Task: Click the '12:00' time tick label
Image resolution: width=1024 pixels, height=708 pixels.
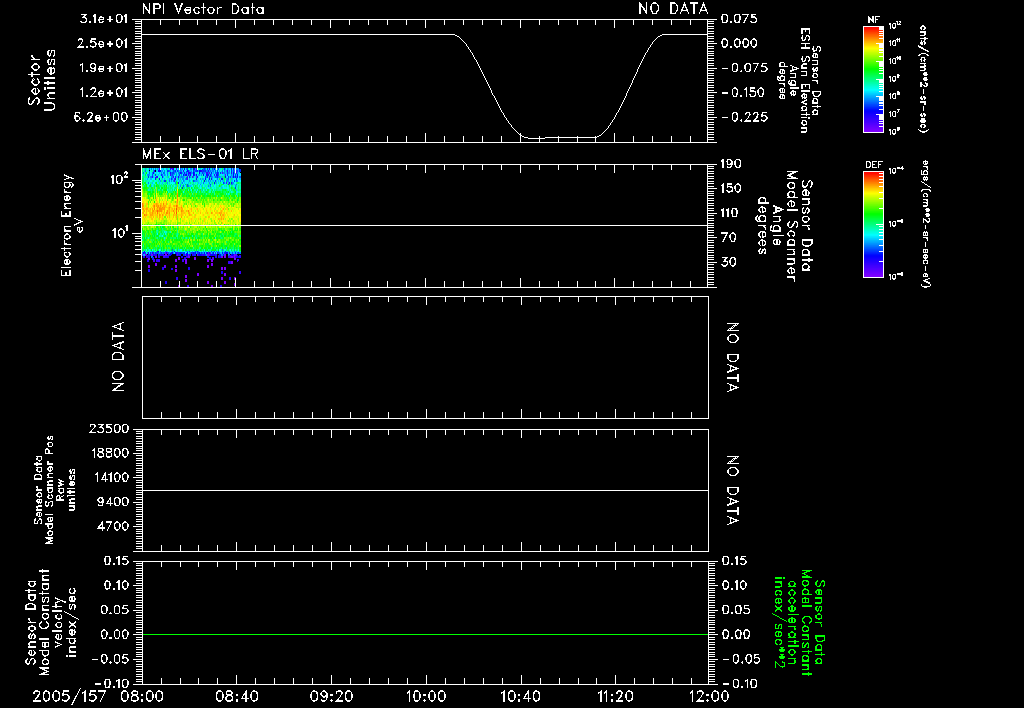Action: point(709,696)
